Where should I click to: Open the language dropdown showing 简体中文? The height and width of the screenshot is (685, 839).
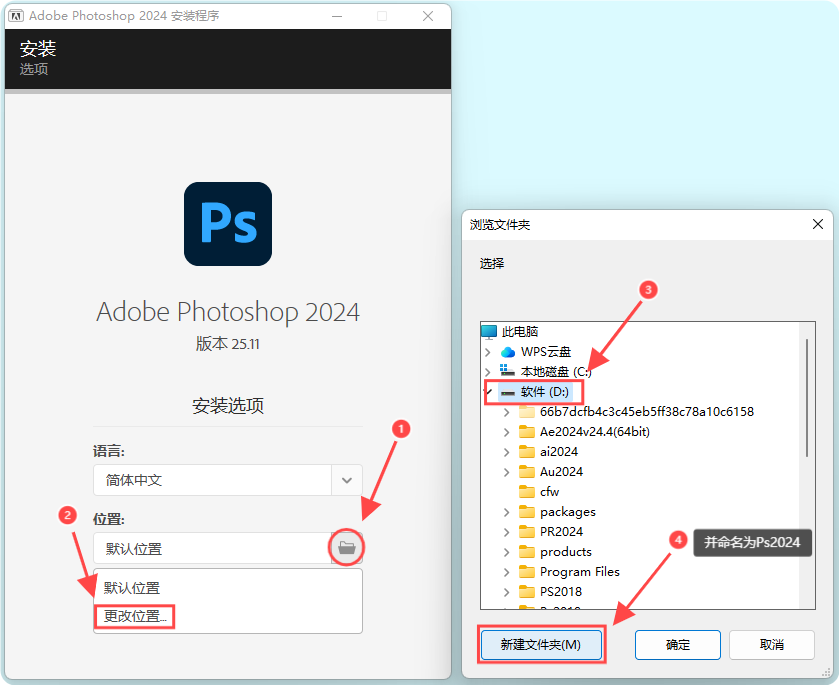point(228,480)
